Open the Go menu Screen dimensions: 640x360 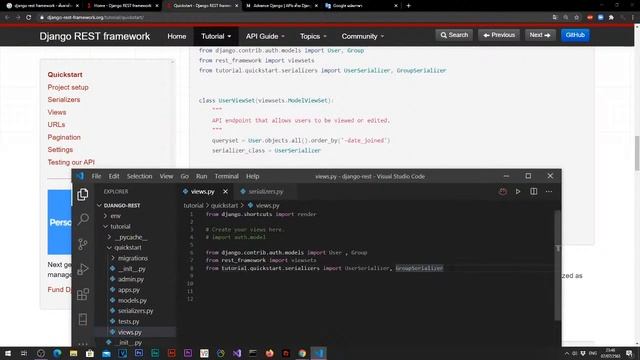184,176
